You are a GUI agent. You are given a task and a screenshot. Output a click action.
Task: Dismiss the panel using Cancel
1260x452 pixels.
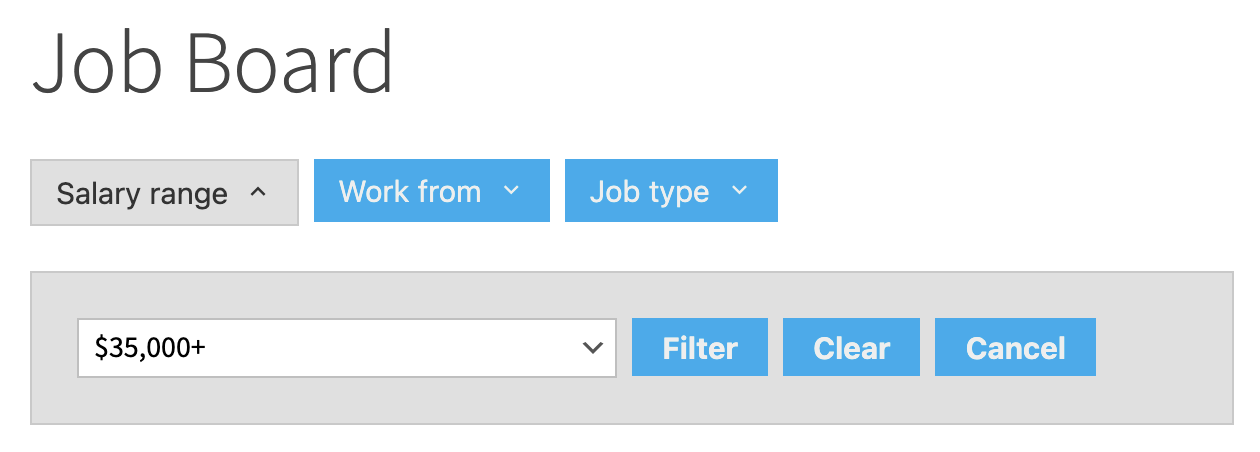tap(1015, 348)
